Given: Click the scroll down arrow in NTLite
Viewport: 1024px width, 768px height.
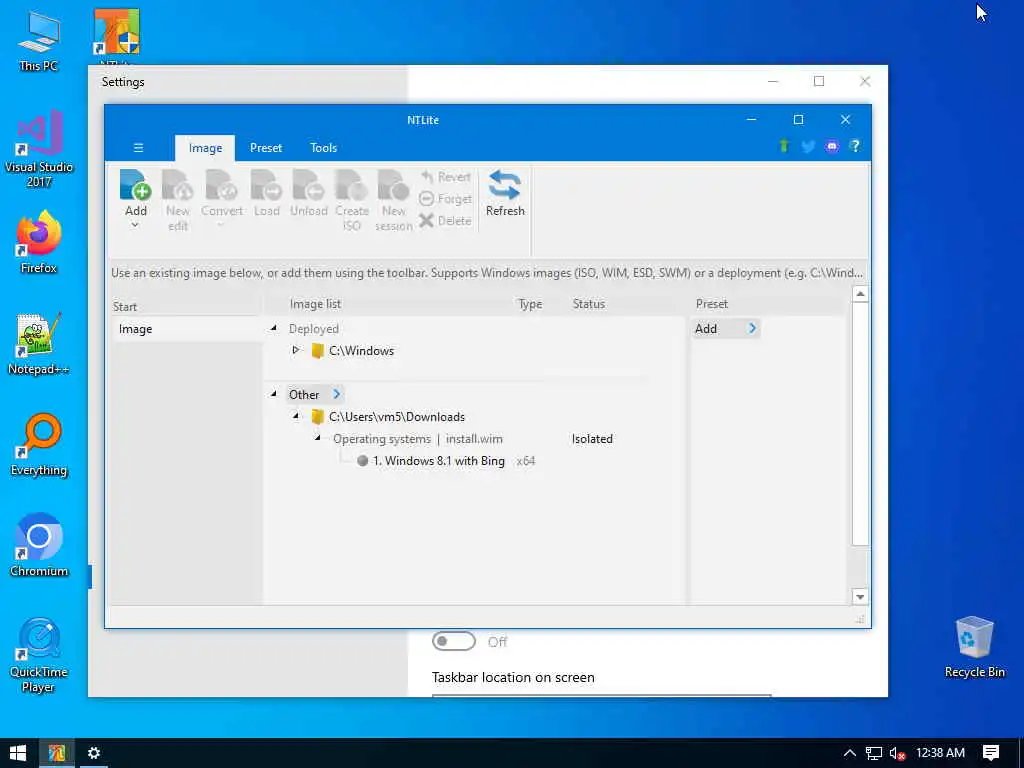Looking at the screenshot, I should click(860, 597).
